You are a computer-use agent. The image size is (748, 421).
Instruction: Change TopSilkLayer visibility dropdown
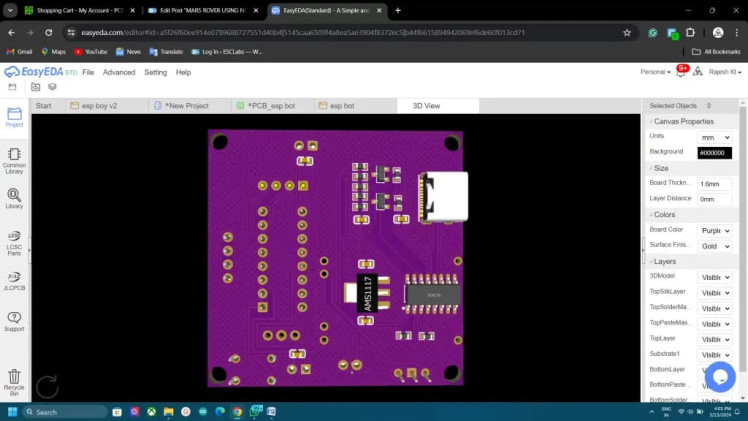pyautogui.click(x=714, y=292)
